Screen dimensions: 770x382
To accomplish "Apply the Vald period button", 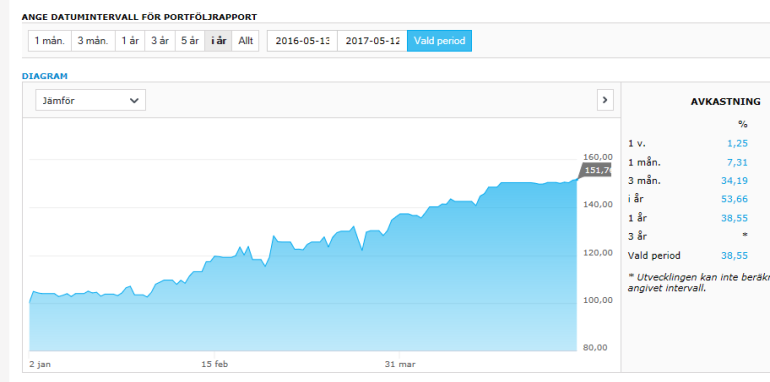I will click(440, 41).
